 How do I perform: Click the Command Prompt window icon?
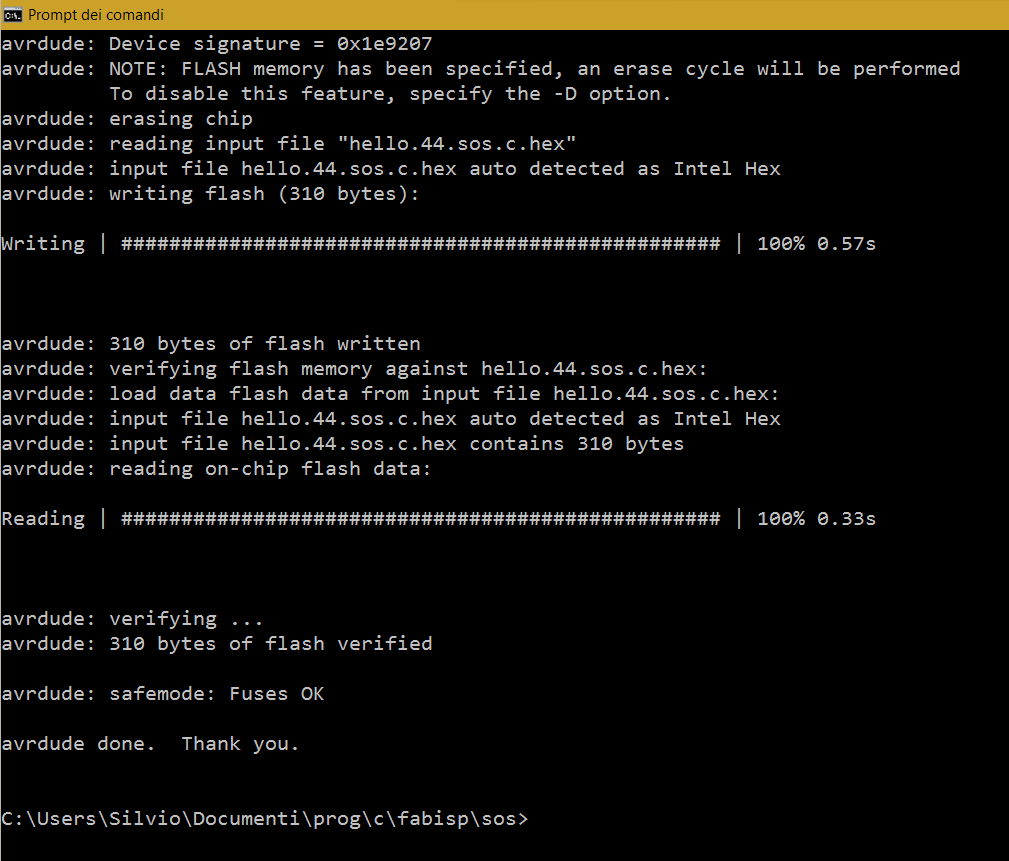tap(12, 15)
